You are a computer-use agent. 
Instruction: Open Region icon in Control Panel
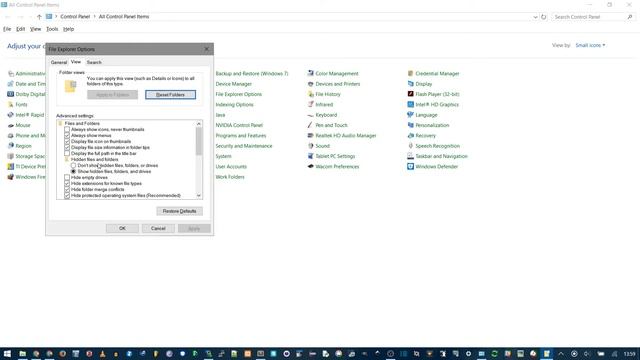pos(11,146)
